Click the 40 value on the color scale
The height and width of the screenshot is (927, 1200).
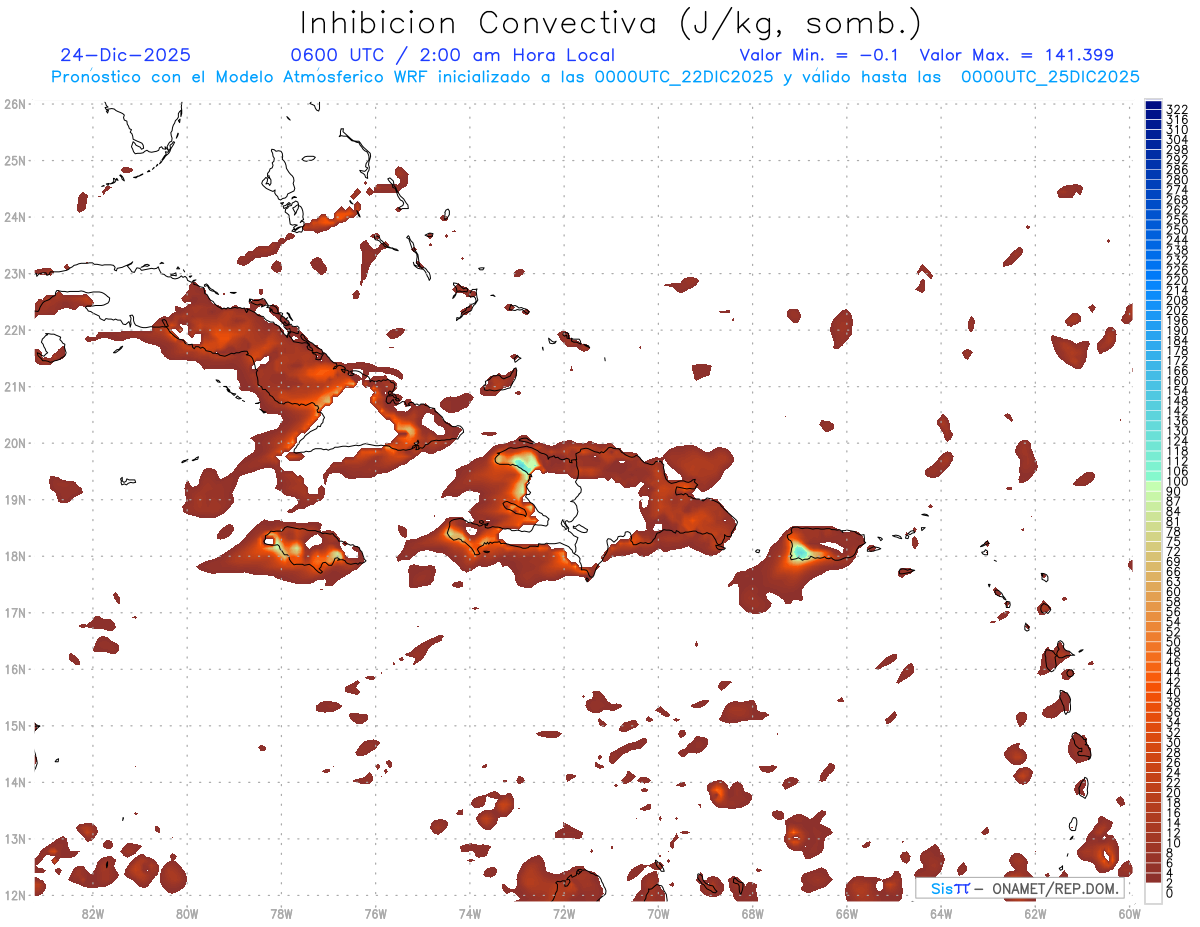click(1174, 691)
